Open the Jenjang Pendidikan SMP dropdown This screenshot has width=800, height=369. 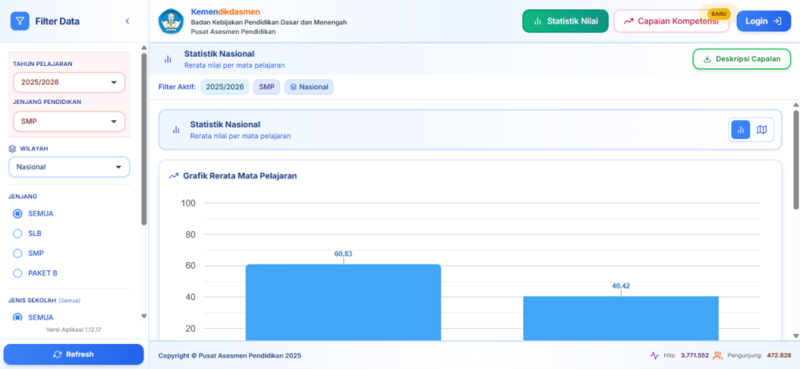click(69, 121)
